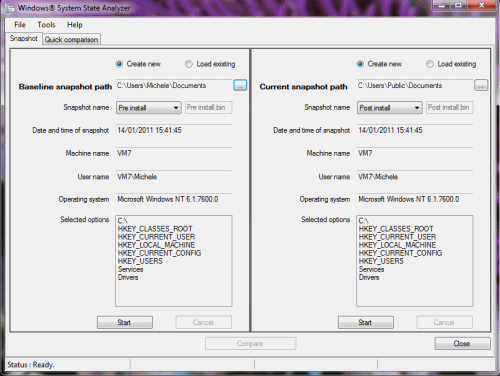Close the window with the red X
The height and width of the screenshot is (376, 500).
[x=481, y=5]
